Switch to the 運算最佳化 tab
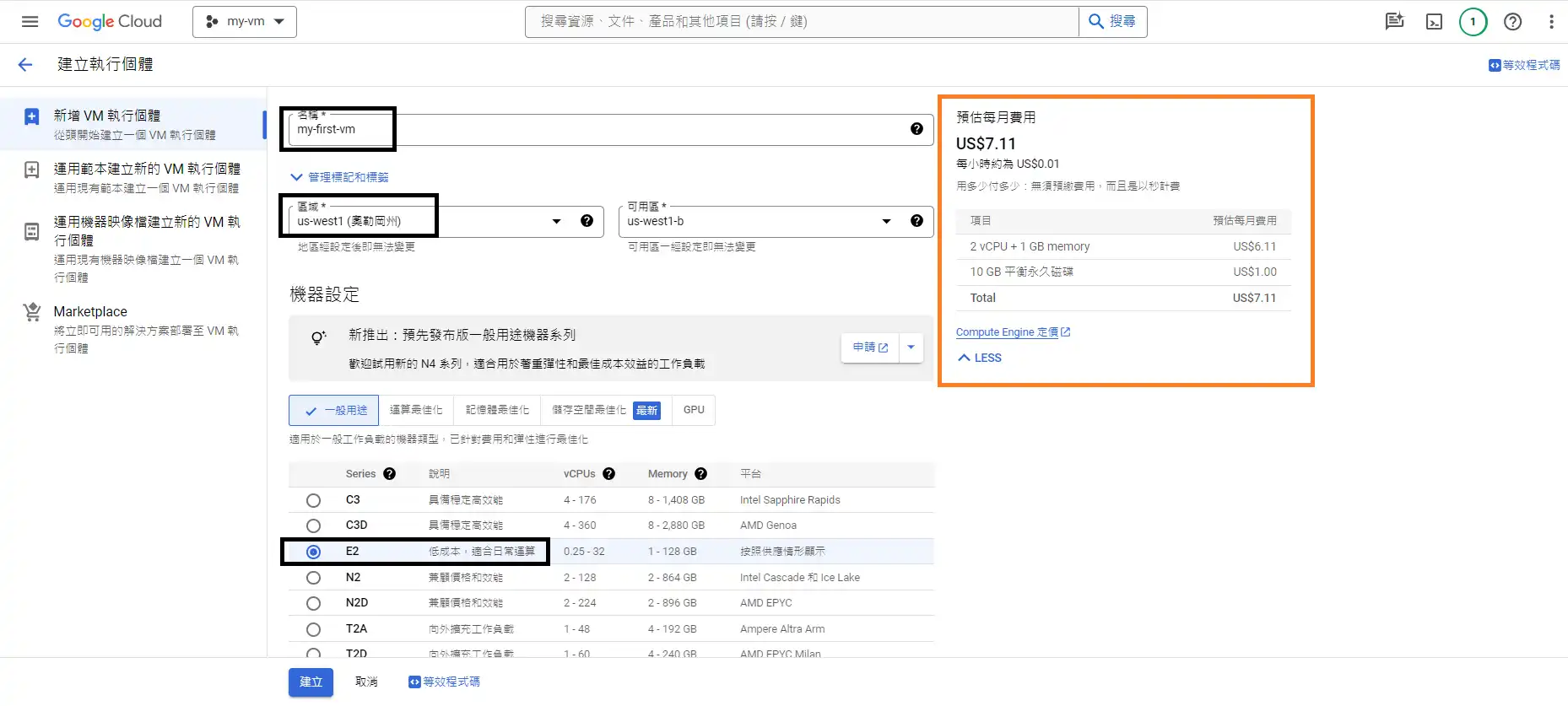 [x=416, y=410]
